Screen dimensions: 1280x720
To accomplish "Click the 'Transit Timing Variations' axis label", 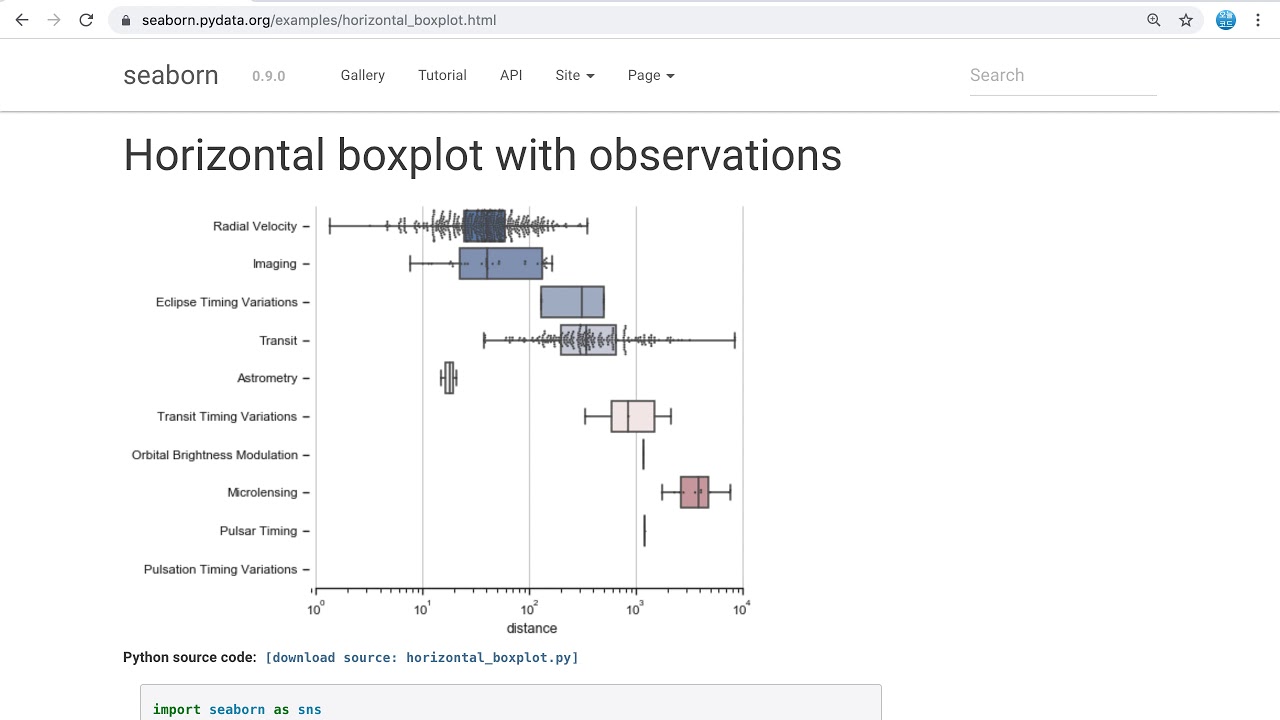I will coord(227,416).
